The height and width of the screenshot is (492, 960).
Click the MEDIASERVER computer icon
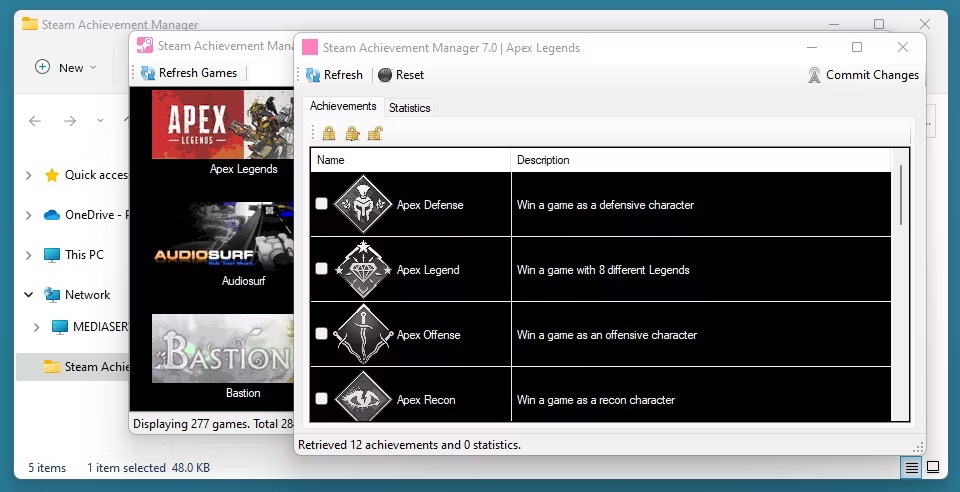[x=59, y=327]
